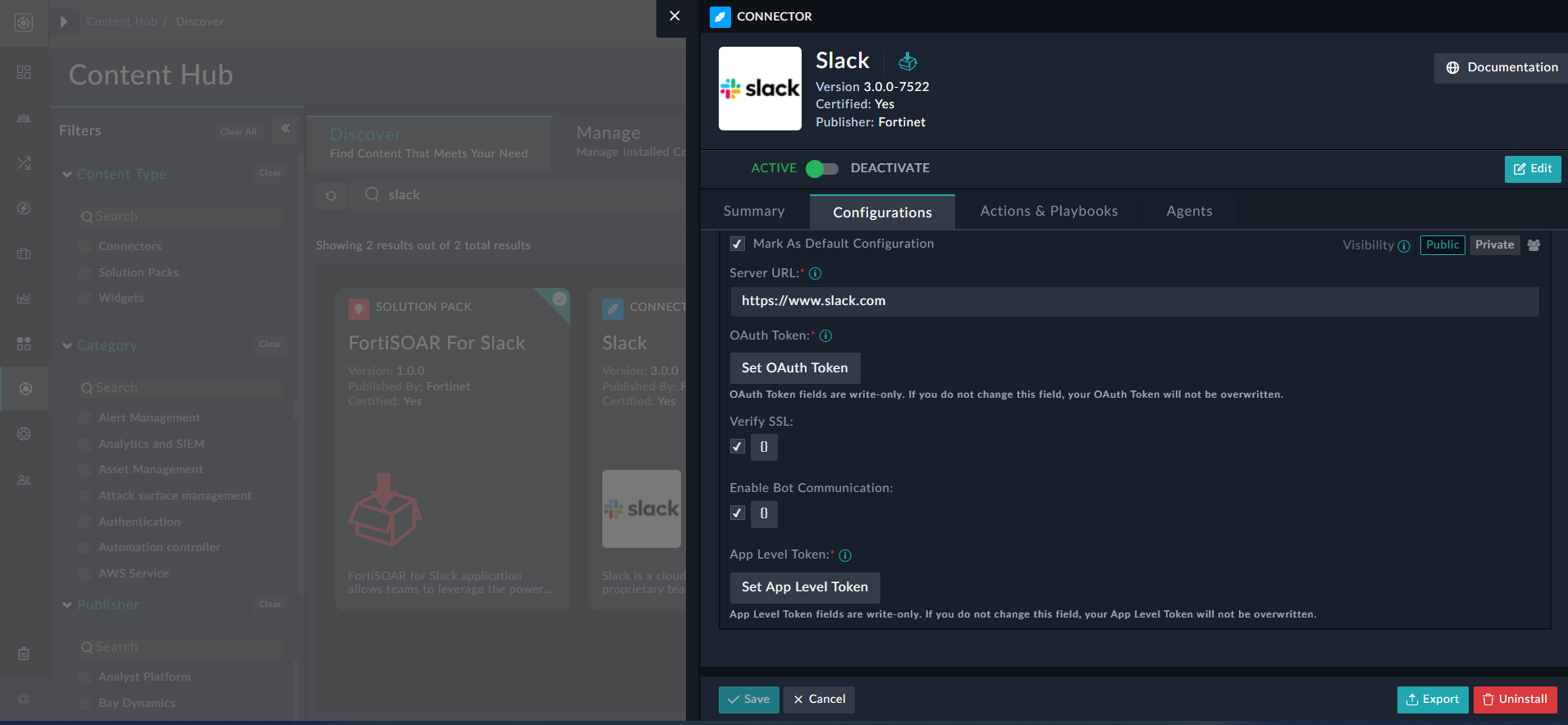1568x725 pixels.
Task: Click the App Level Token info icon
Action: 844,555
